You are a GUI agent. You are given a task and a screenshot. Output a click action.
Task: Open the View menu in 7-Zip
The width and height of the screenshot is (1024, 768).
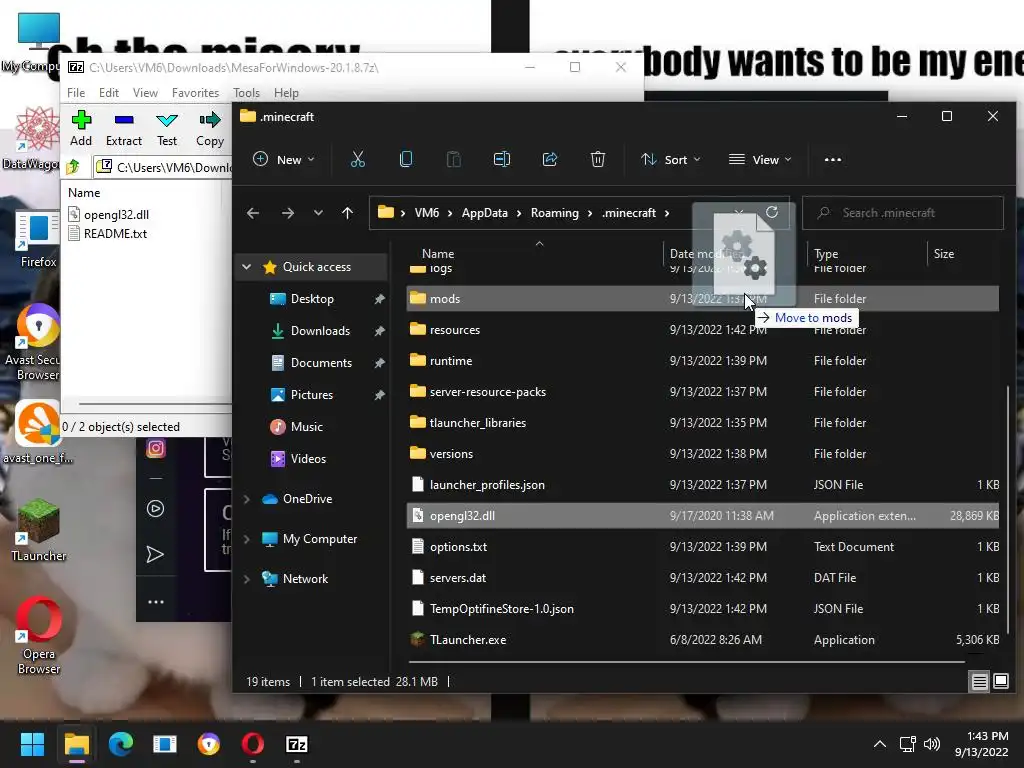[145, 93]
